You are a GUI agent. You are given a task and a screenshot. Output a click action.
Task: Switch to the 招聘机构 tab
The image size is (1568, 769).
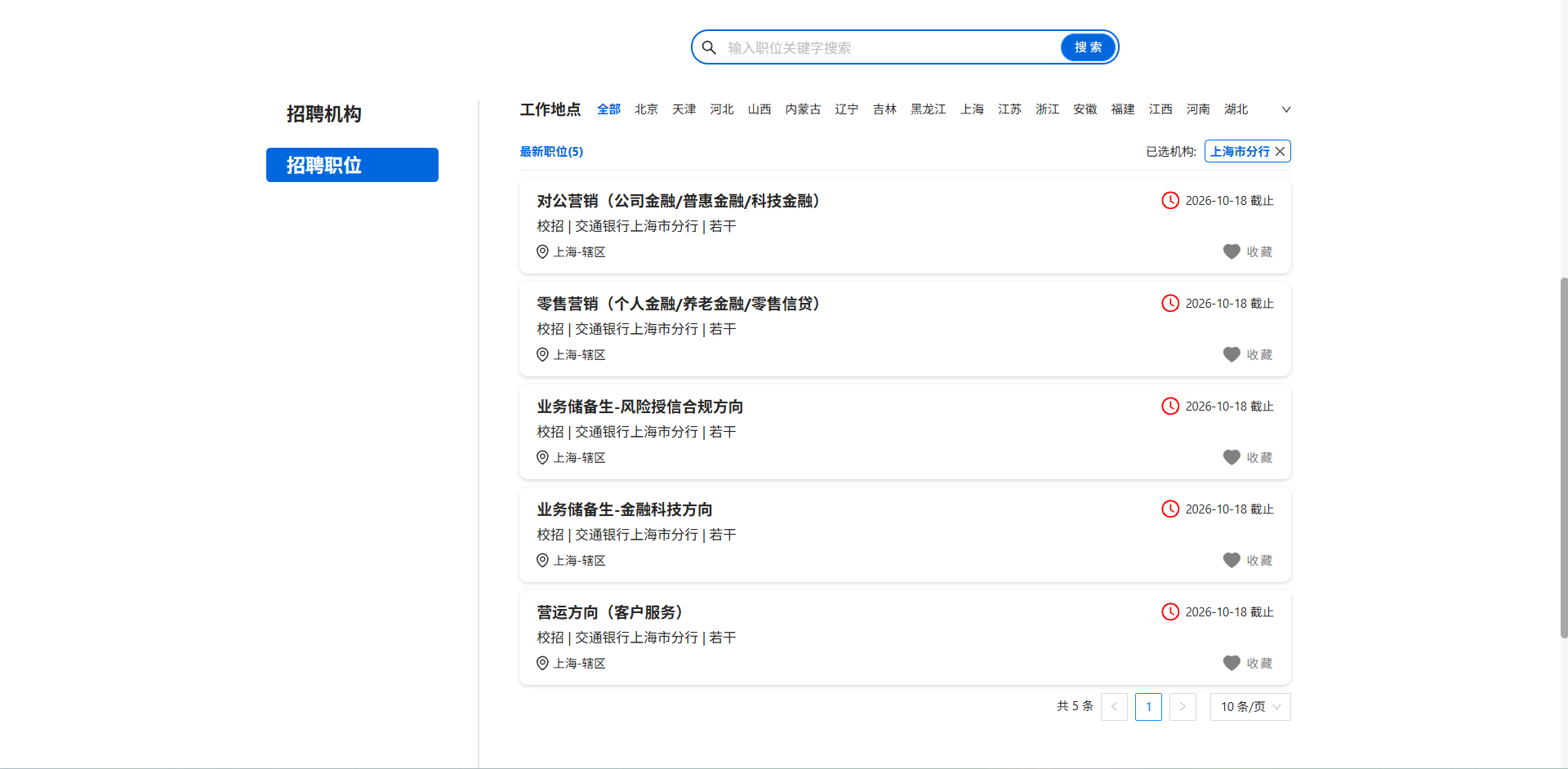tap(324, 114)
